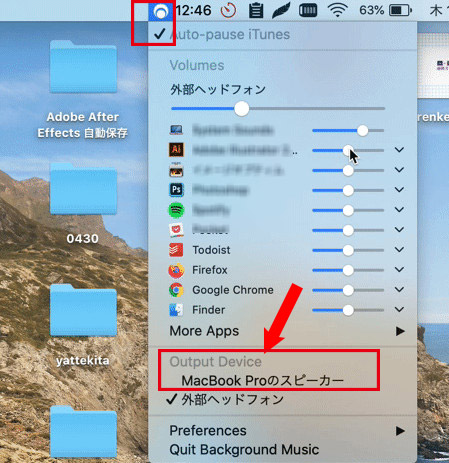Open the More Apps submenu

(282, 331)
